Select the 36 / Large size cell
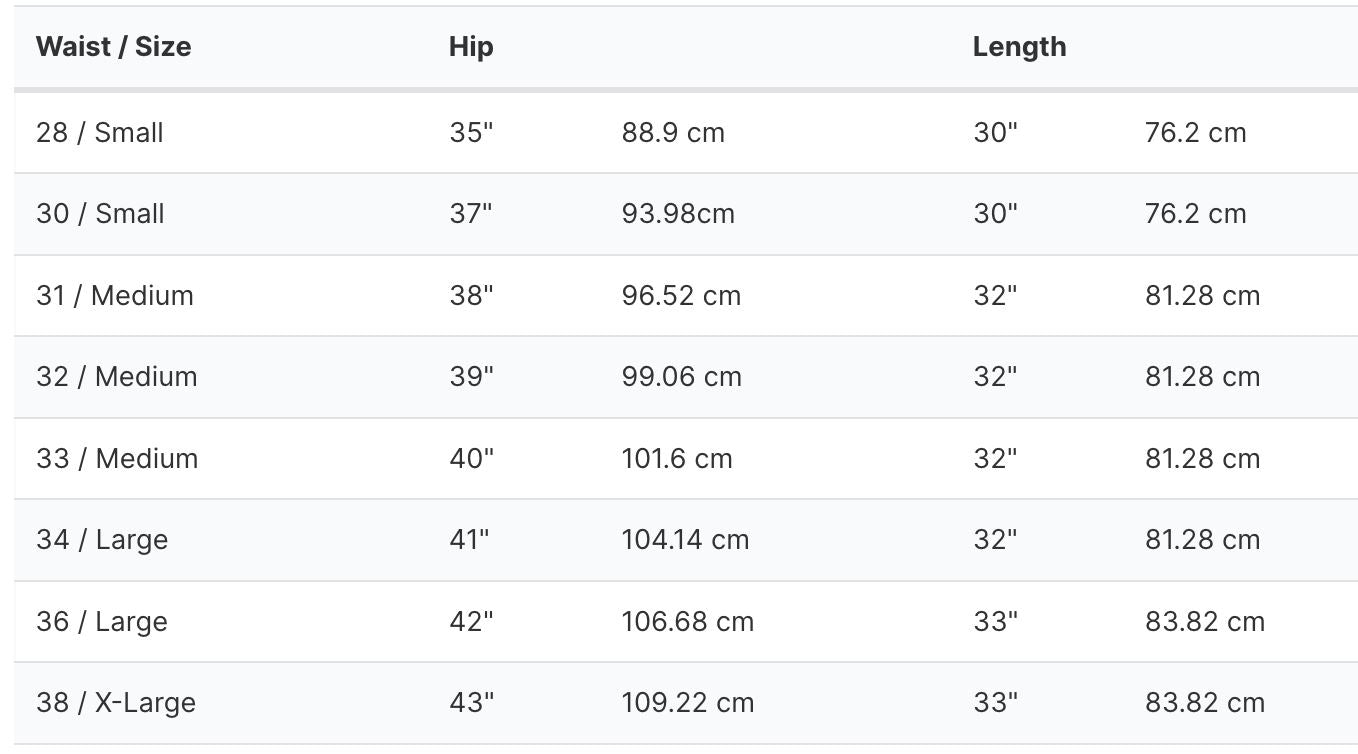The width and height of the screenshot is (1358, 754). [x=102, y=622]
